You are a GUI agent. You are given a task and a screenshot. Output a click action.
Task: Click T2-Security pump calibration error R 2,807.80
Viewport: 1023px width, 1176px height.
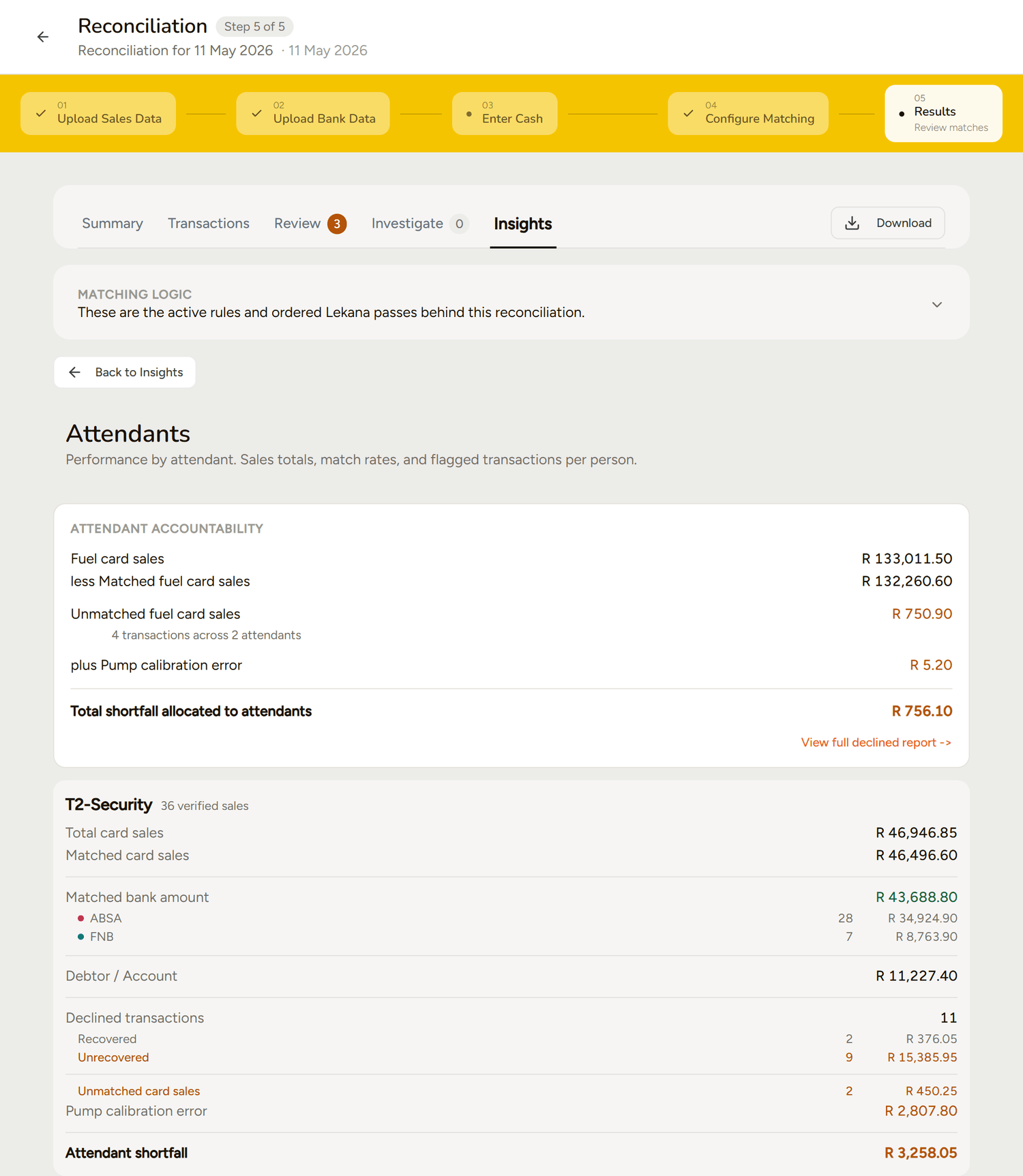click(x=921, y=1111)
